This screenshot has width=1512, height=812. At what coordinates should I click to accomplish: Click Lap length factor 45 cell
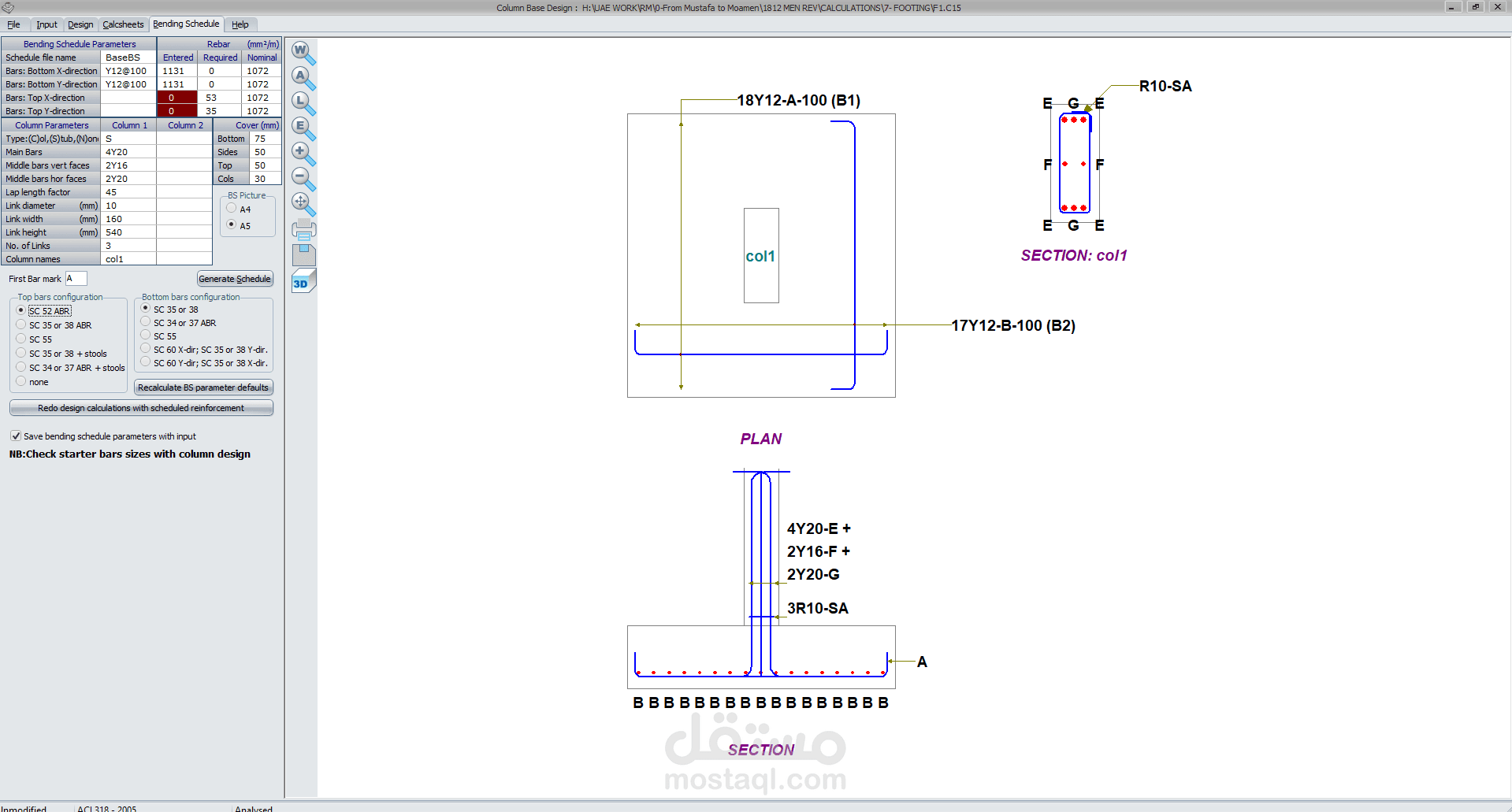(128, 192)
